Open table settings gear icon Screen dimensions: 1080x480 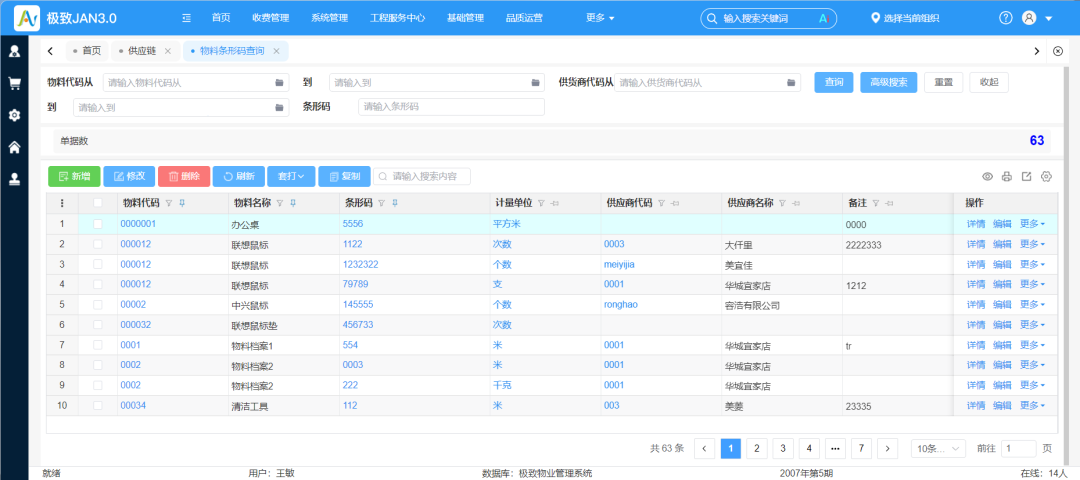pyautogui.click(x=1046, y=177)
